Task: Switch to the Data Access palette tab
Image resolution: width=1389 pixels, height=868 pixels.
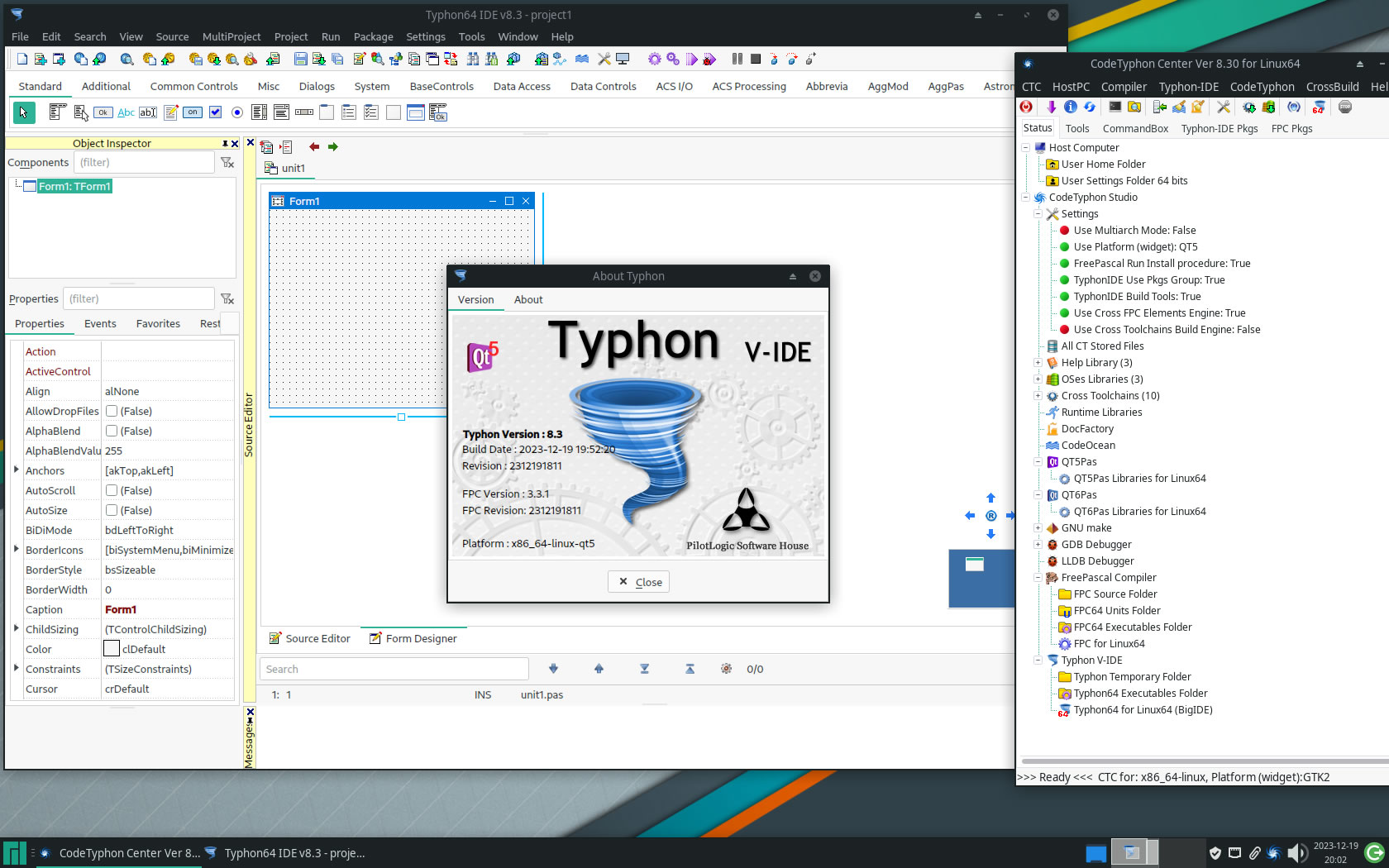Action: (522, 86)
